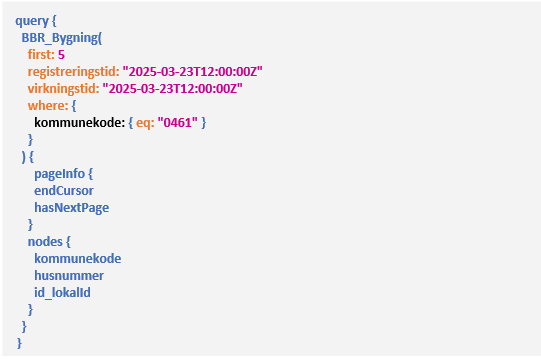Click the final closing brace of the query
Screen dimensions: 541x360
19,343
